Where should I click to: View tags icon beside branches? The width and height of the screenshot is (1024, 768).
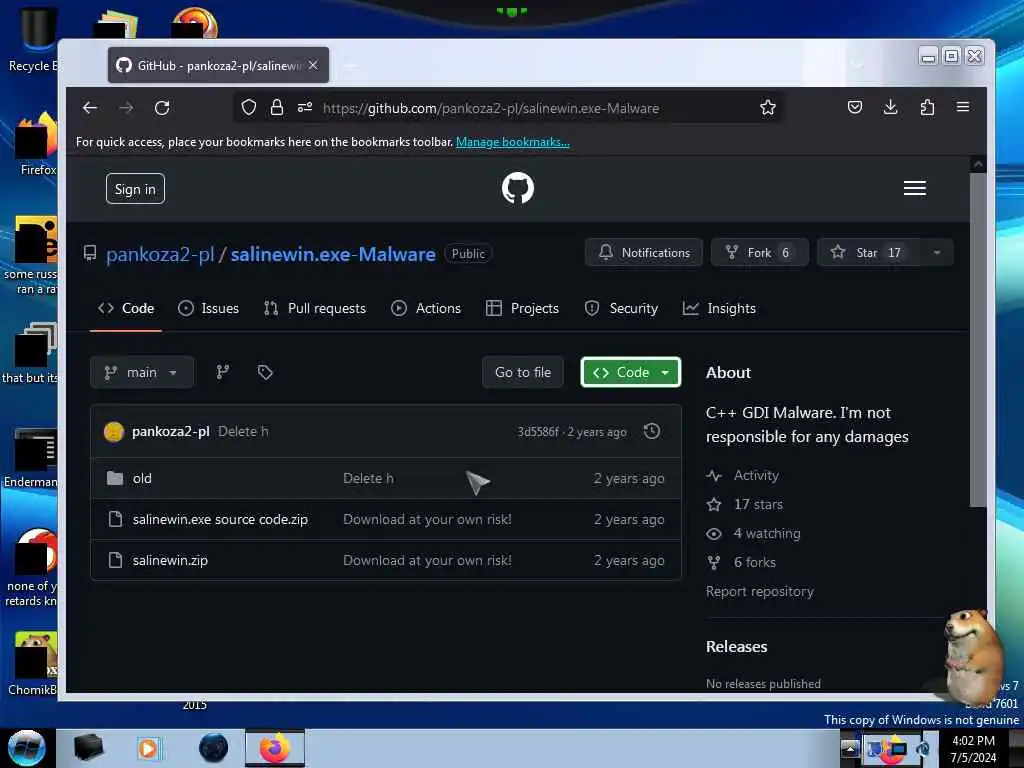265,372
